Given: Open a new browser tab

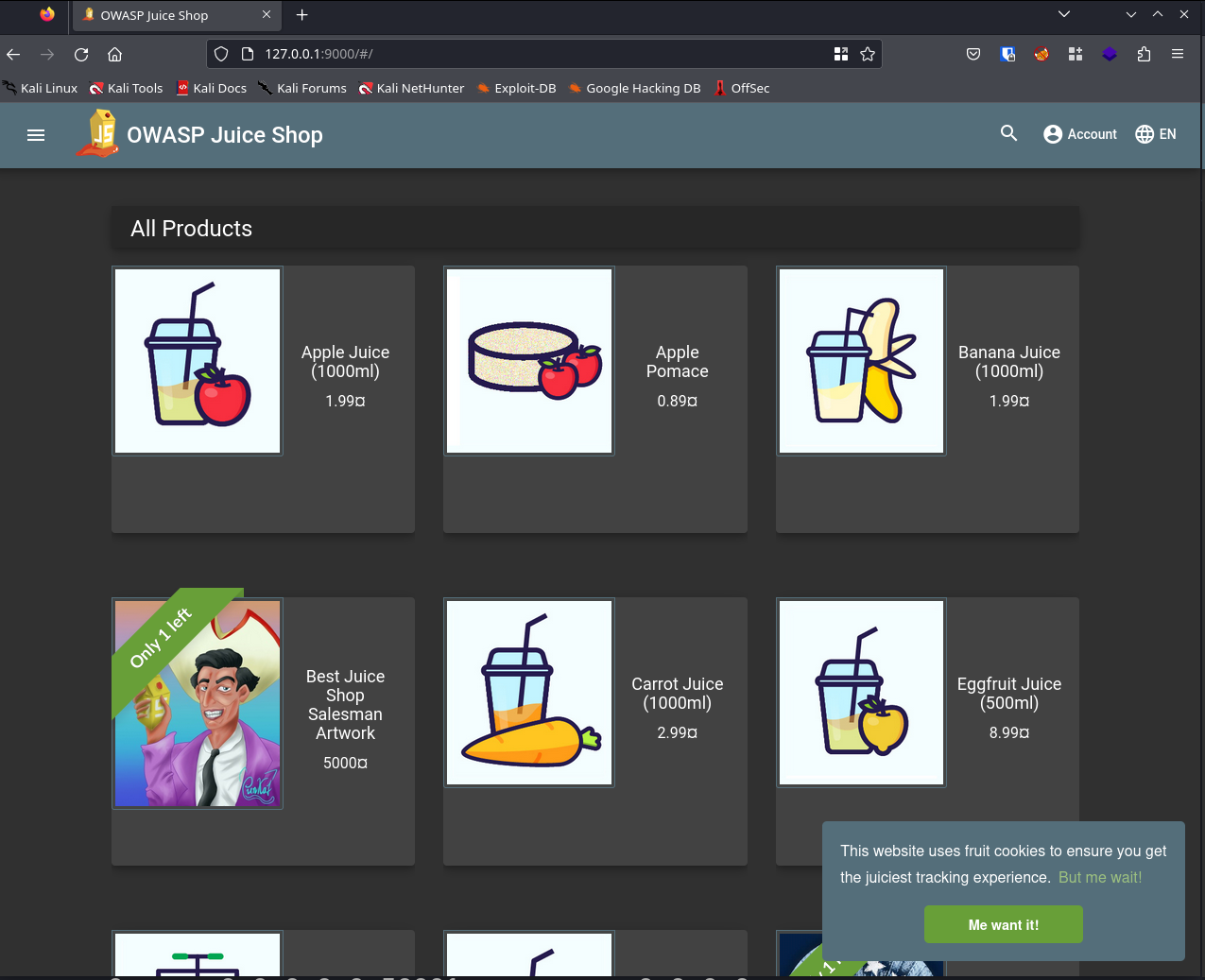Looking at the screenshot, I should (302, 15).
